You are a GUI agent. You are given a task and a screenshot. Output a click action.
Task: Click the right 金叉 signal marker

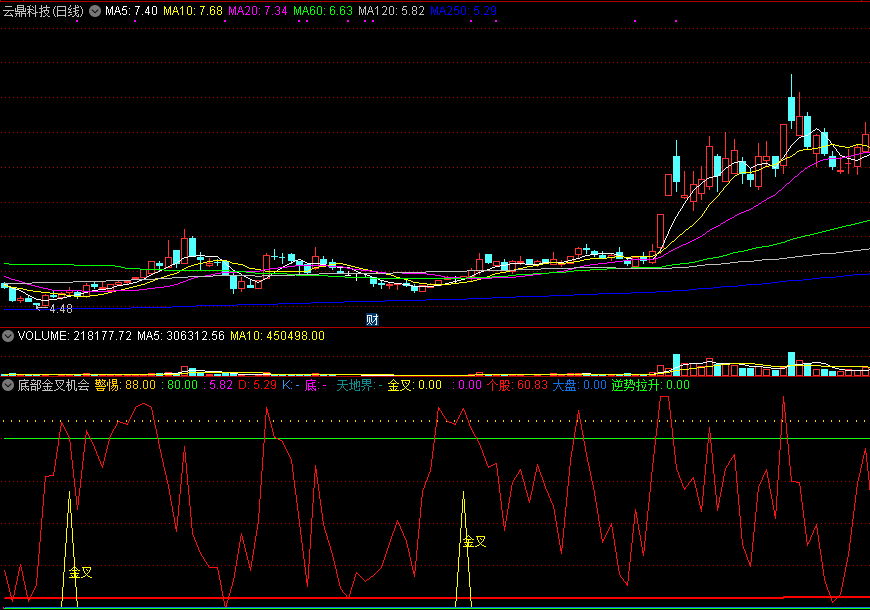click(474, 541)
